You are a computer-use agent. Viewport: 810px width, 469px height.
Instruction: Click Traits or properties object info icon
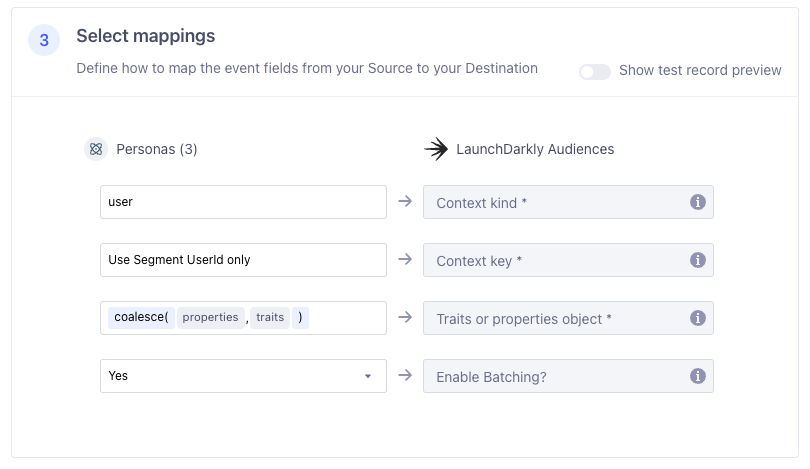coord(698,318)
